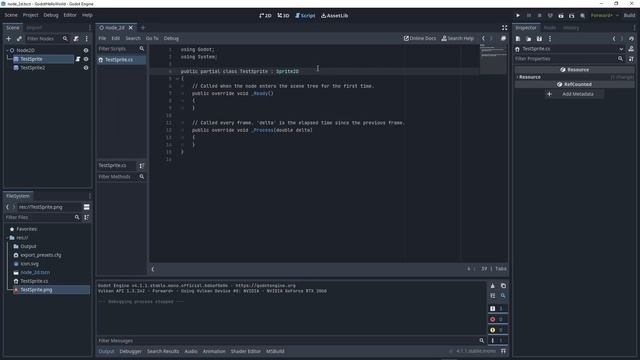The height and width of the screenshot is (360, 640).
Task: Switch to the Node tab beside Inspector
Action: coord(550,28)
